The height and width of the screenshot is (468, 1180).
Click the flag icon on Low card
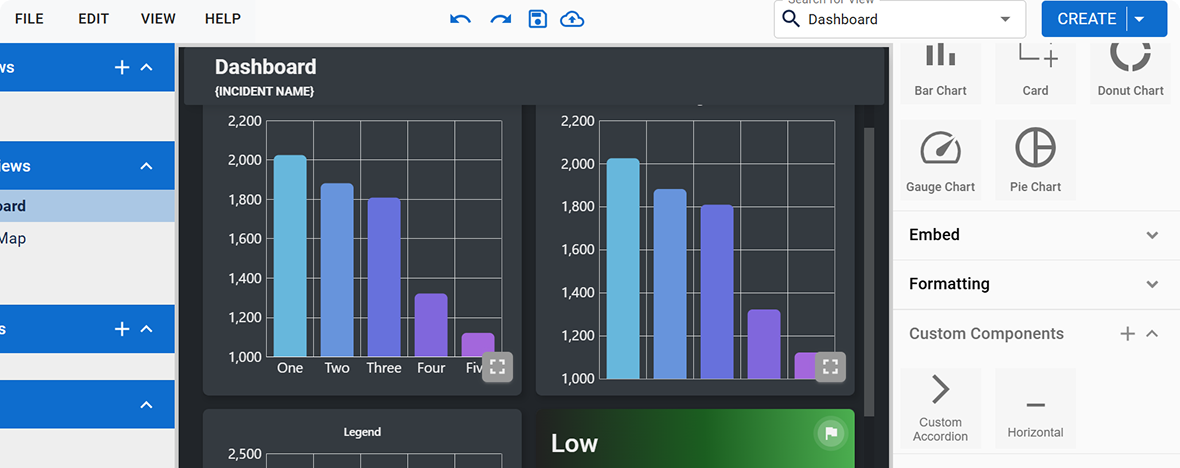tap(830, 433)
